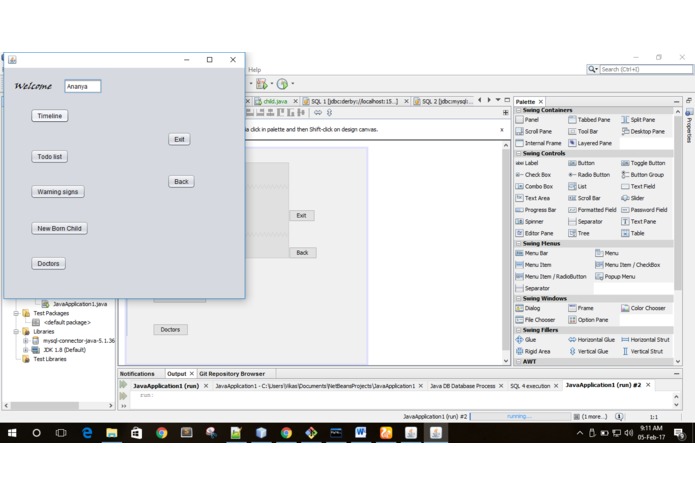Click the Timeline button in the running app

50,116
